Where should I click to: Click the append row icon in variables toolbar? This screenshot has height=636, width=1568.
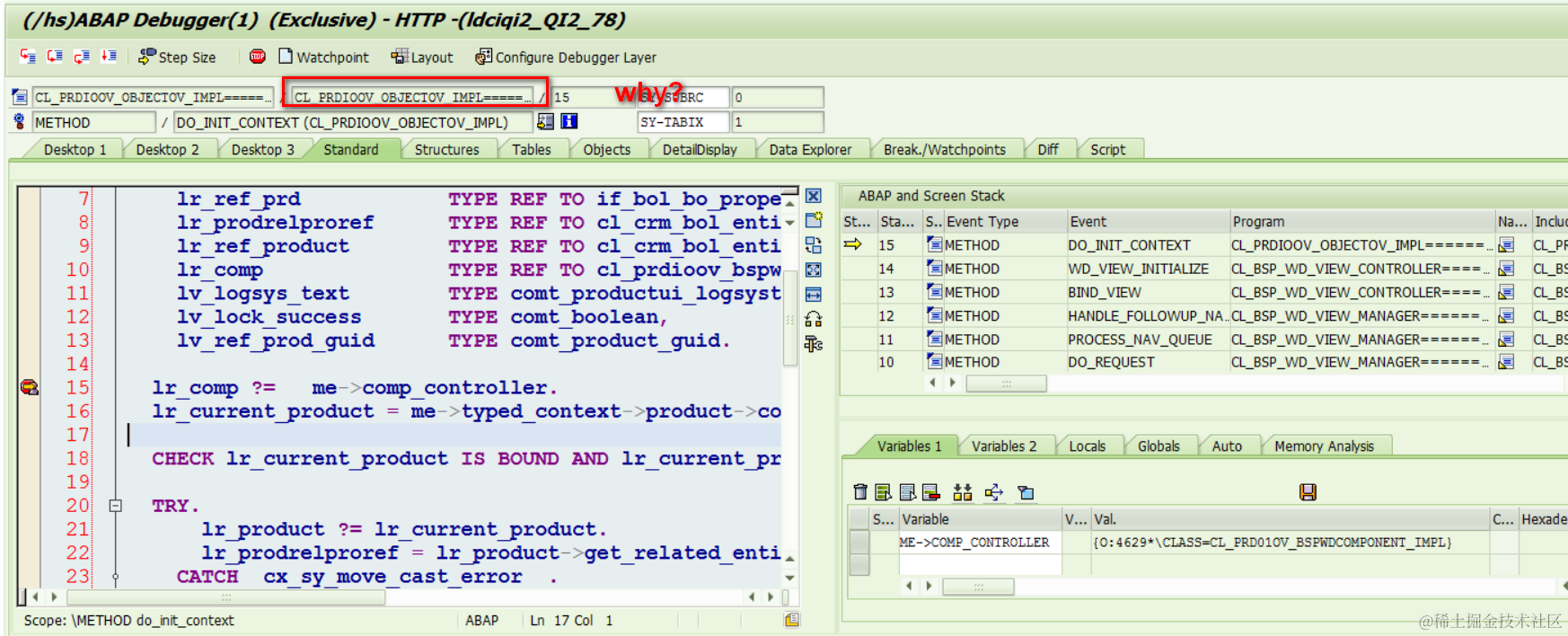click(907, 491)
